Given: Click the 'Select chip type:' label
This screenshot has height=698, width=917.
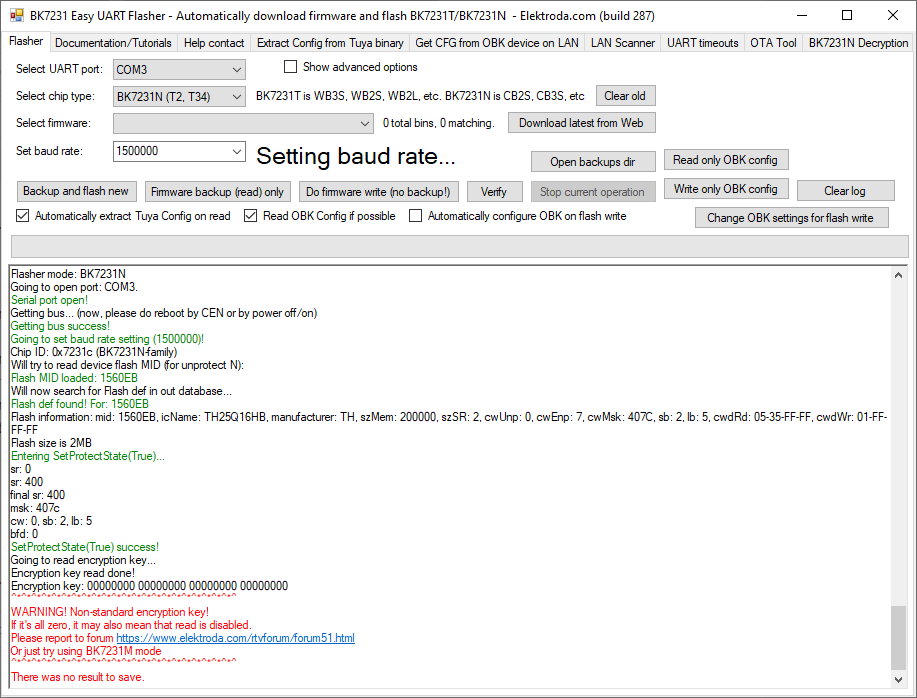Looking at the screenshot, I should [56, 96].
